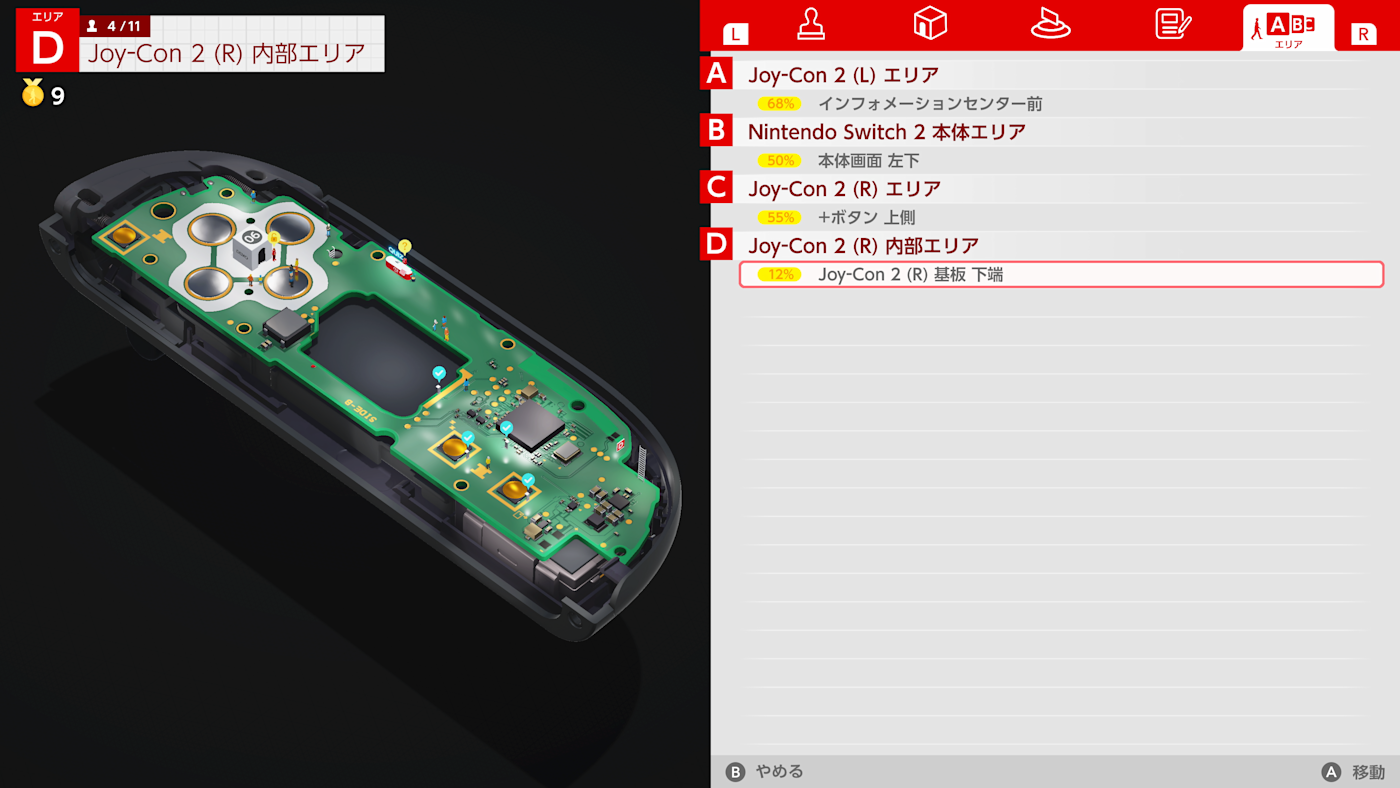Click the L shoulder button indicator
Screen dimensions: 1400x788
point(735,34)
